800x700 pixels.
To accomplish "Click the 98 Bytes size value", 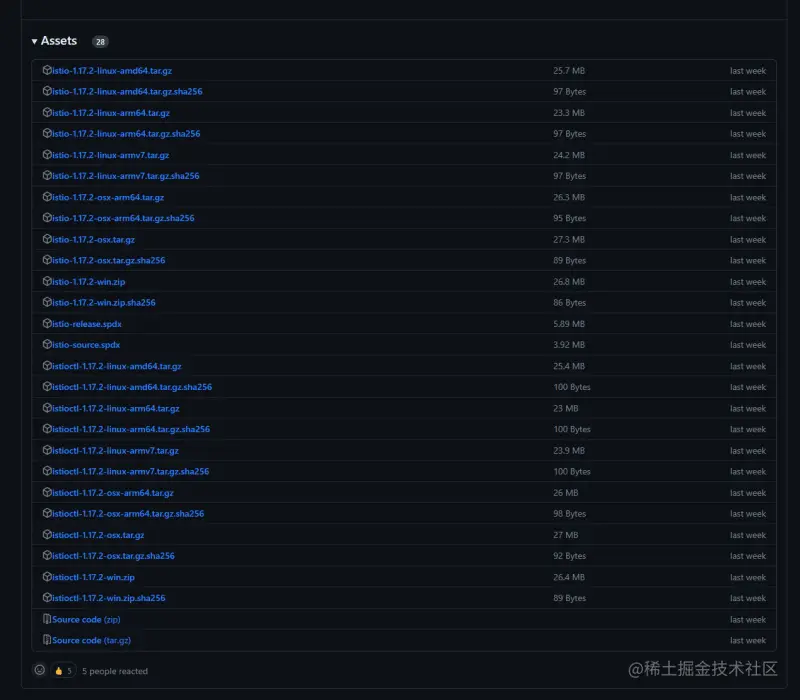I will [x=569, y=515].
